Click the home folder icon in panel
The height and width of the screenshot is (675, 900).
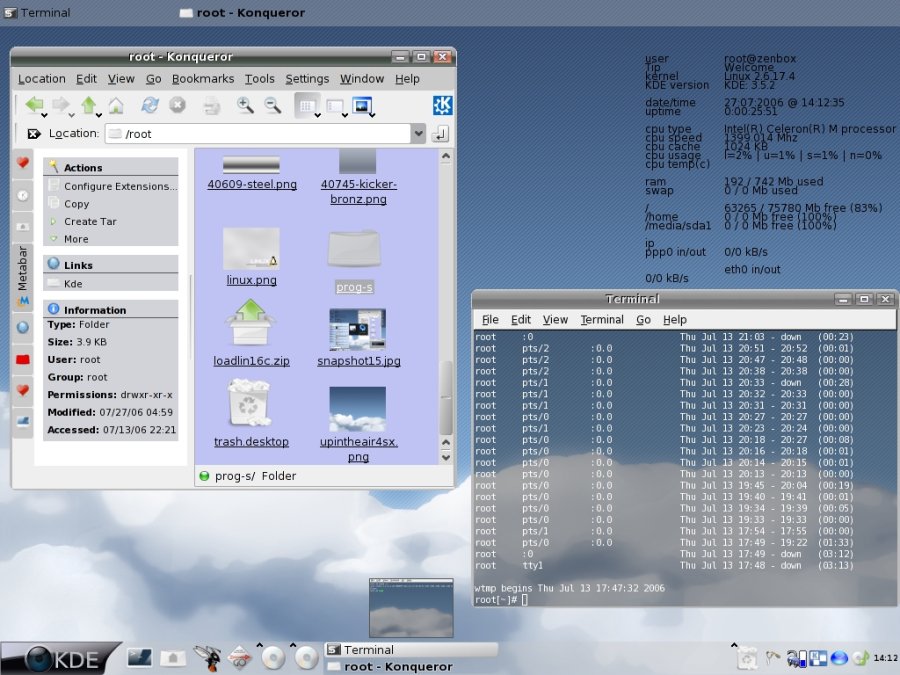(172, 658)
